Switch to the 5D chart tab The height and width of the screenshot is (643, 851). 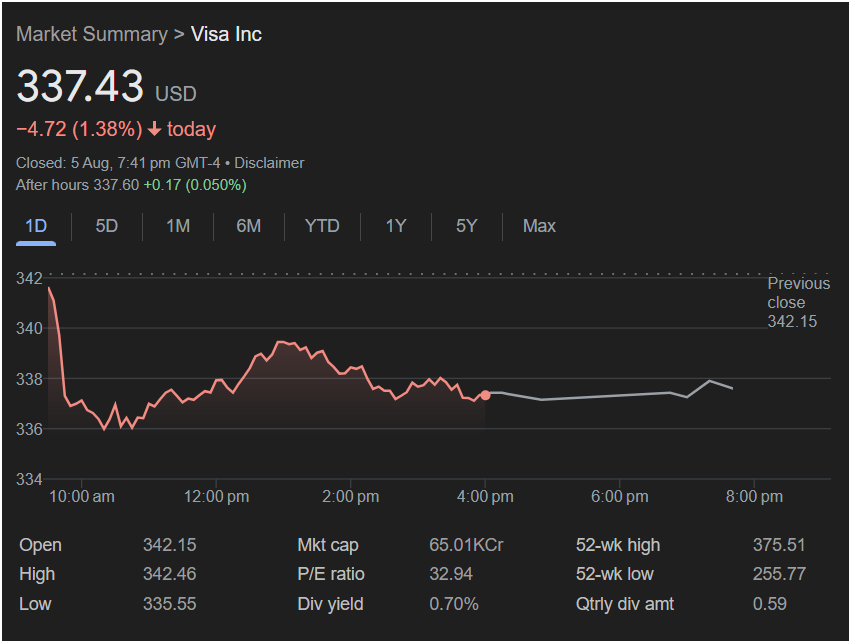tap(107, 226)
